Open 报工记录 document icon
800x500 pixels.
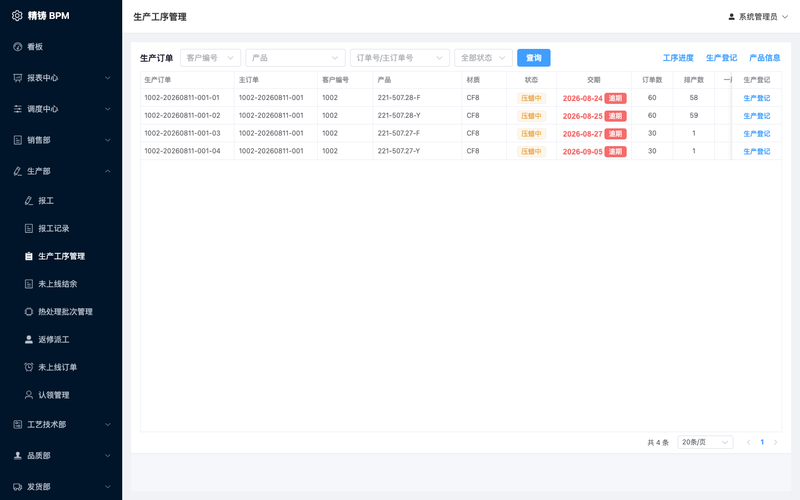coord(29,228)
